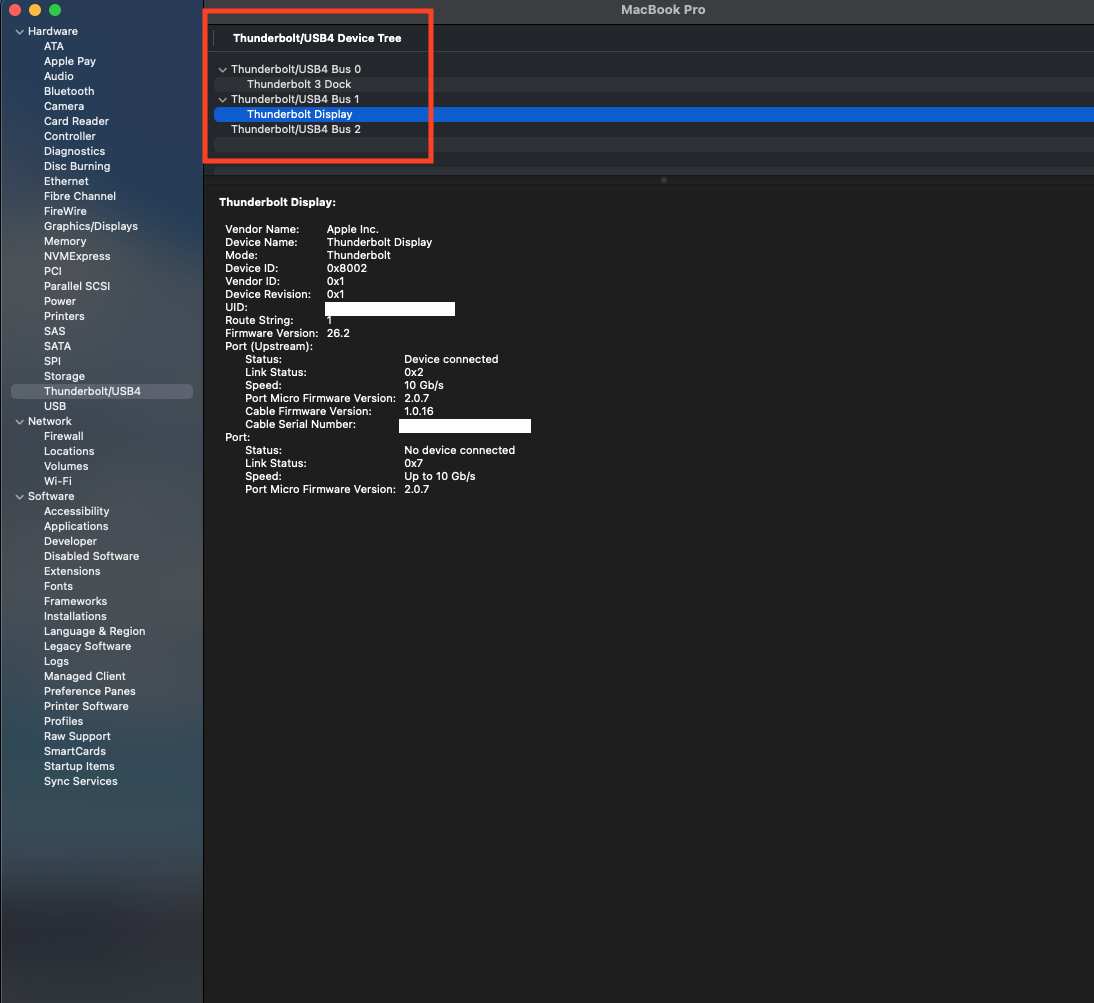
Task: Open Apple Pay in sidebar
Action: [x=70, y=61]
